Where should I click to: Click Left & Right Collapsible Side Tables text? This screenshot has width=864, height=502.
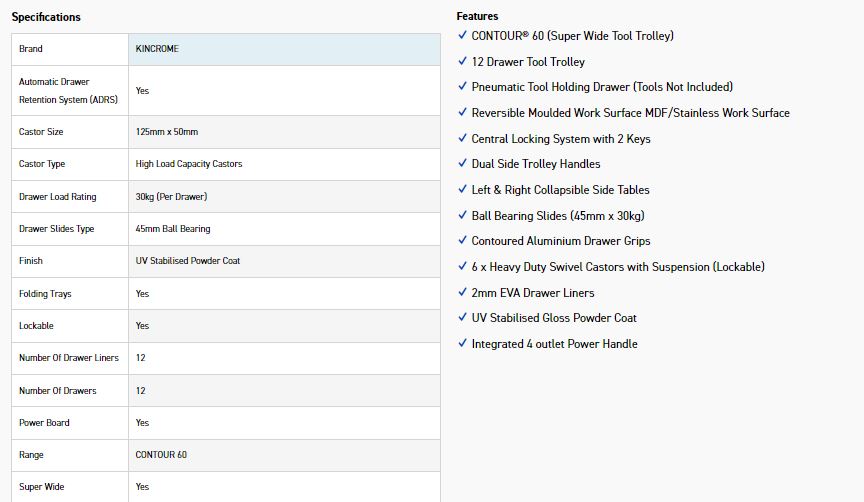560,190
